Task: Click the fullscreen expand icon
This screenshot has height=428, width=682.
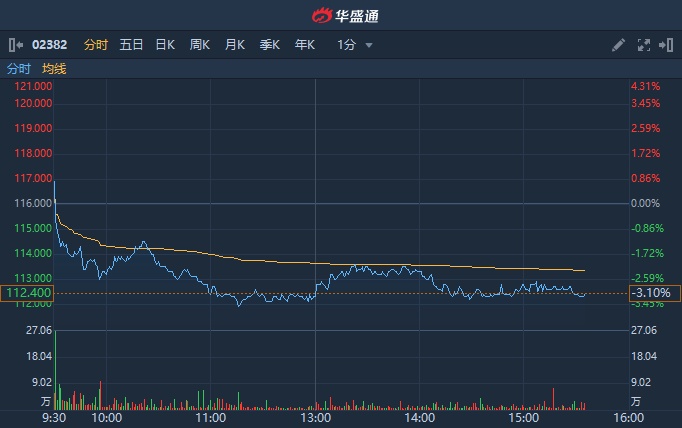Action: click(644, 45)
